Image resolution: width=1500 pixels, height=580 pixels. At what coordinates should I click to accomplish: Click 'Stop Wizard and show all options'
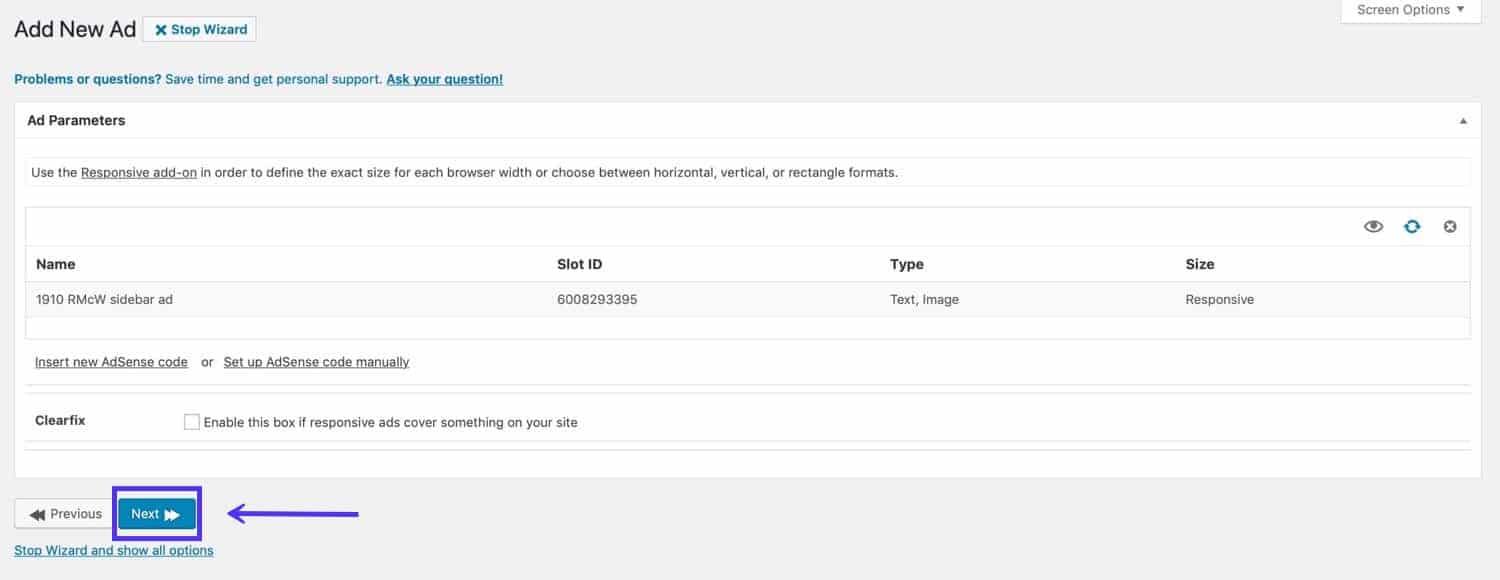click(x=113, y=550)
